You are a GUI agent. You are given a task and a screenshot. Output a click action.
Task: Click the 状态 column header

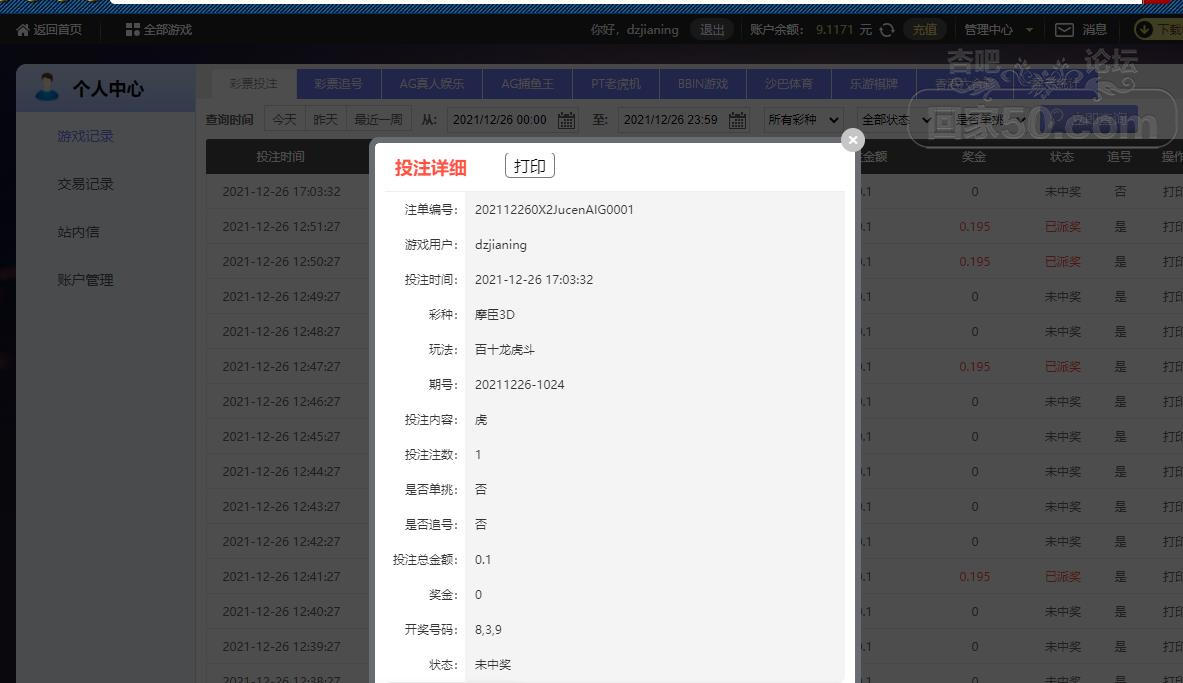[1062, 156]
